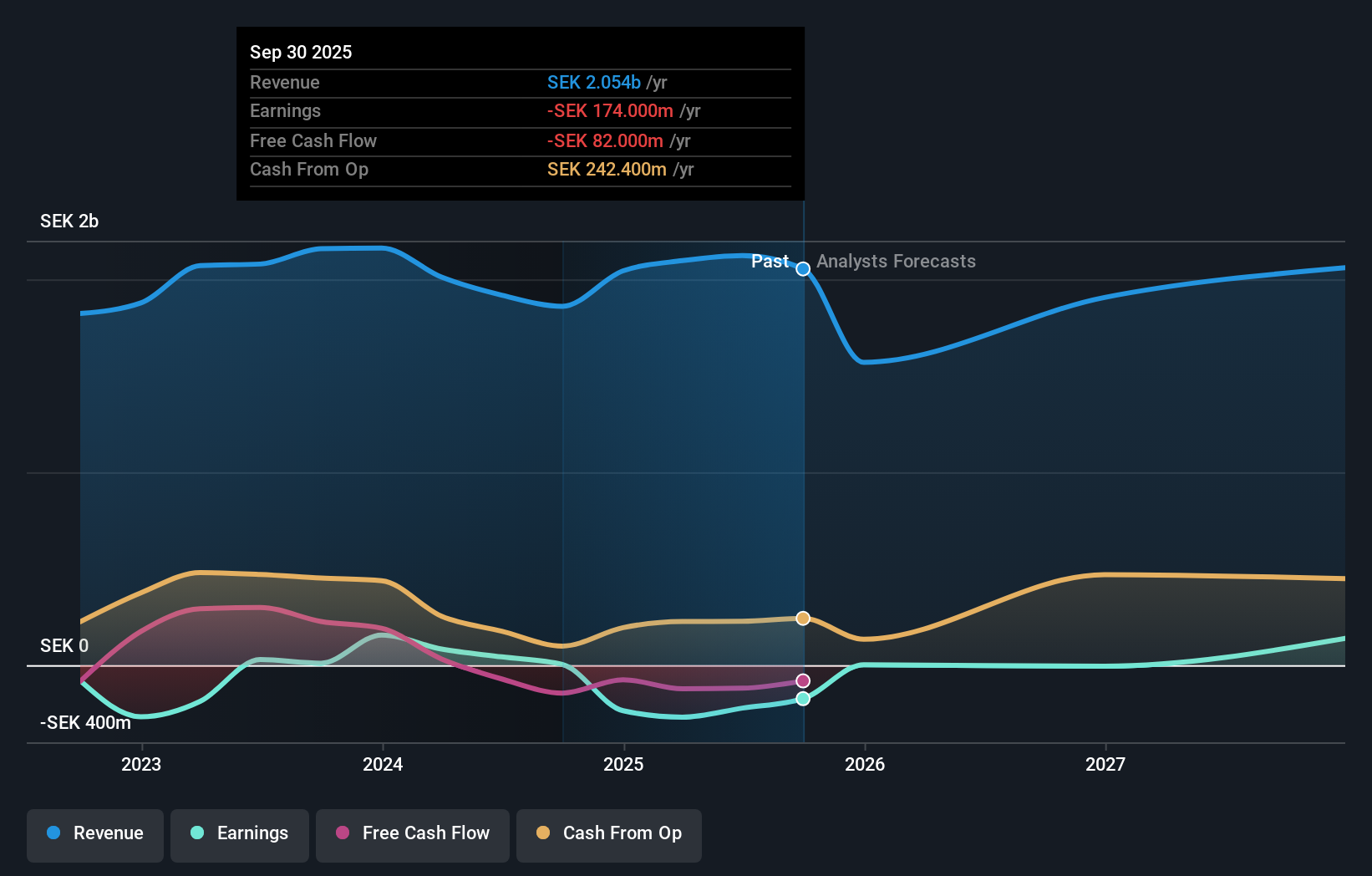Click the Past label on the chart
This screenshot has height=876, width=1372.
769,262
